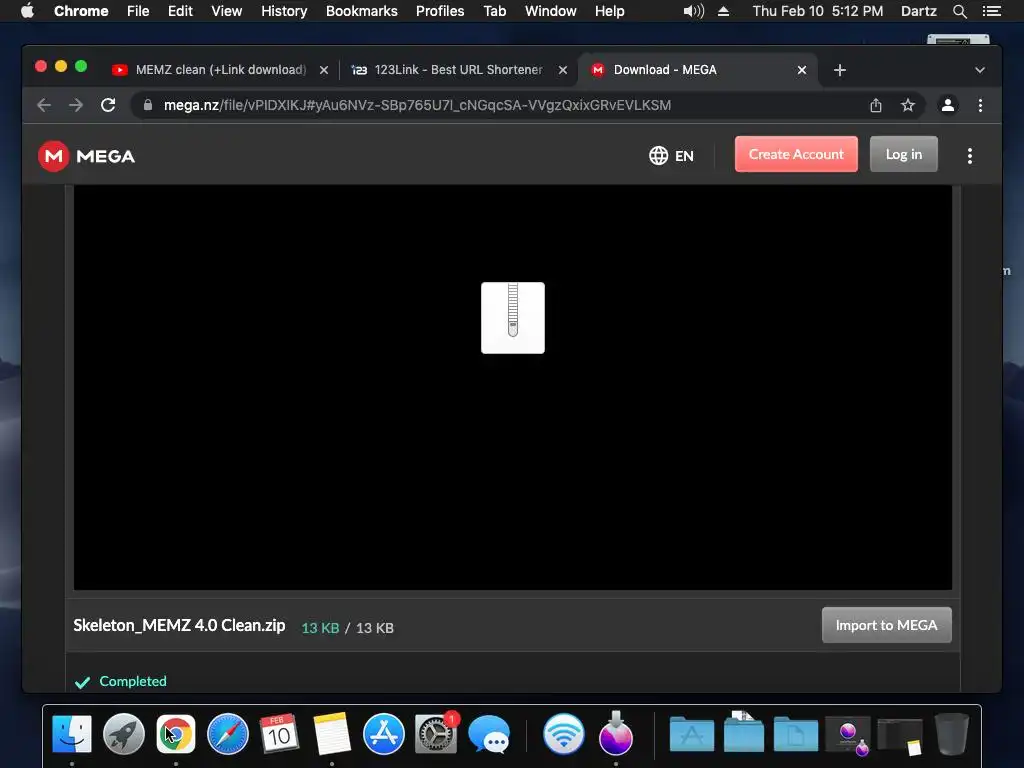Viewport: 1024px width, 768px height.
Task: Click the Dartz user name in menu bar
Action: [x=919, y=11]
